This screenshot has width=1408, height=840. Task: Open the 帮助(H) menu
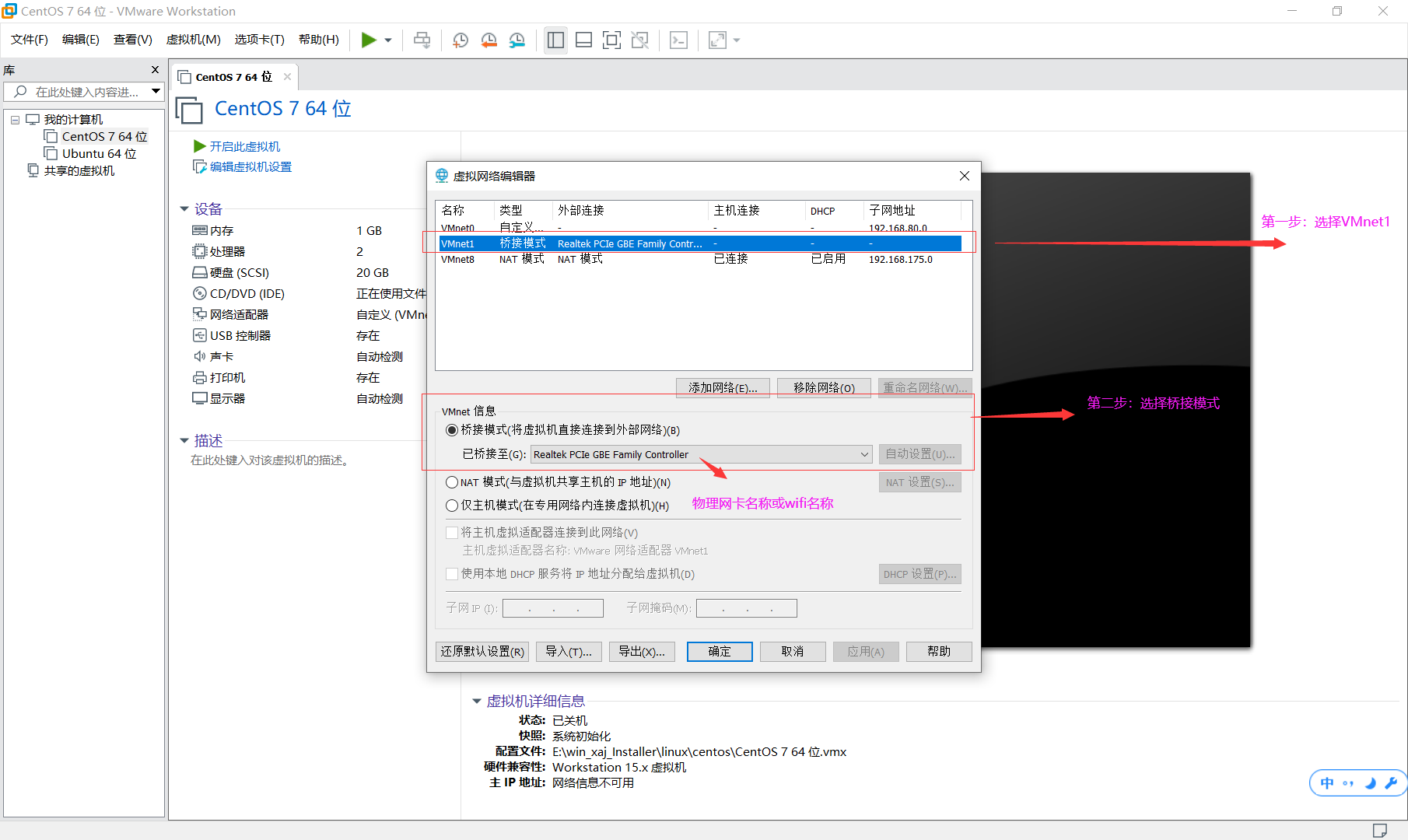click(x=319, y=40)
